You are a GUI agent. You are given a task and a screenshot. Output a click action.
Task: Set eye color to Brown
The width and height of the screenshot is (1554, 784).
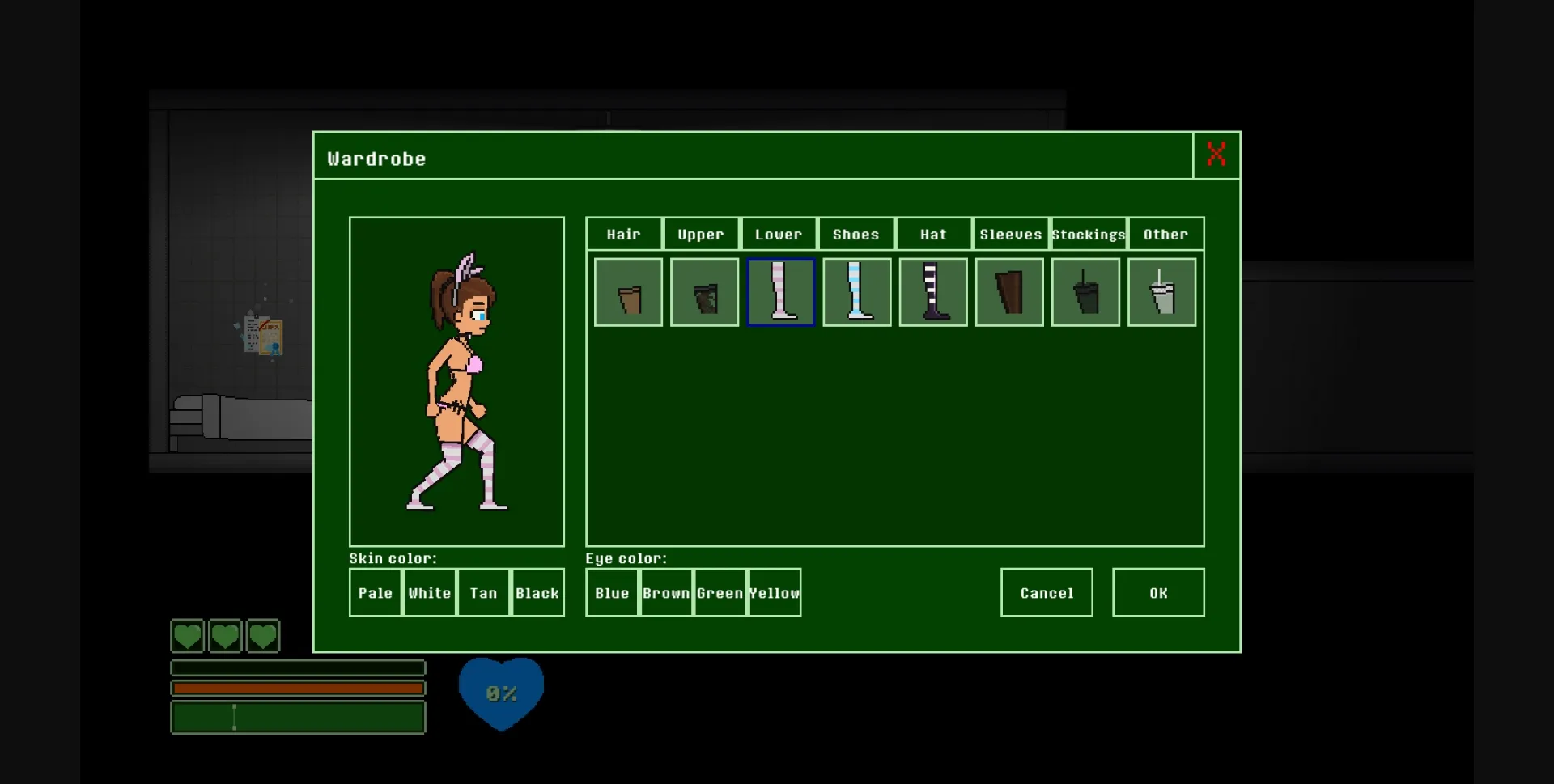pos(665,592)
